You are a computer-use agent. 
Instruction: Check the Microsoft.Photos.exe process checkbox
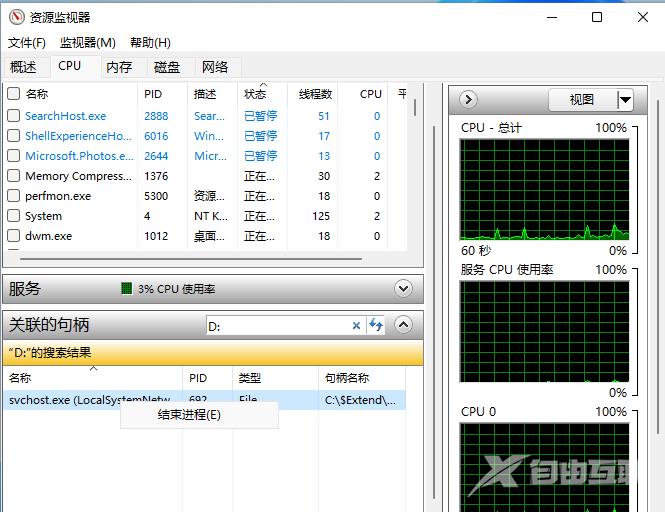point(14,156)
